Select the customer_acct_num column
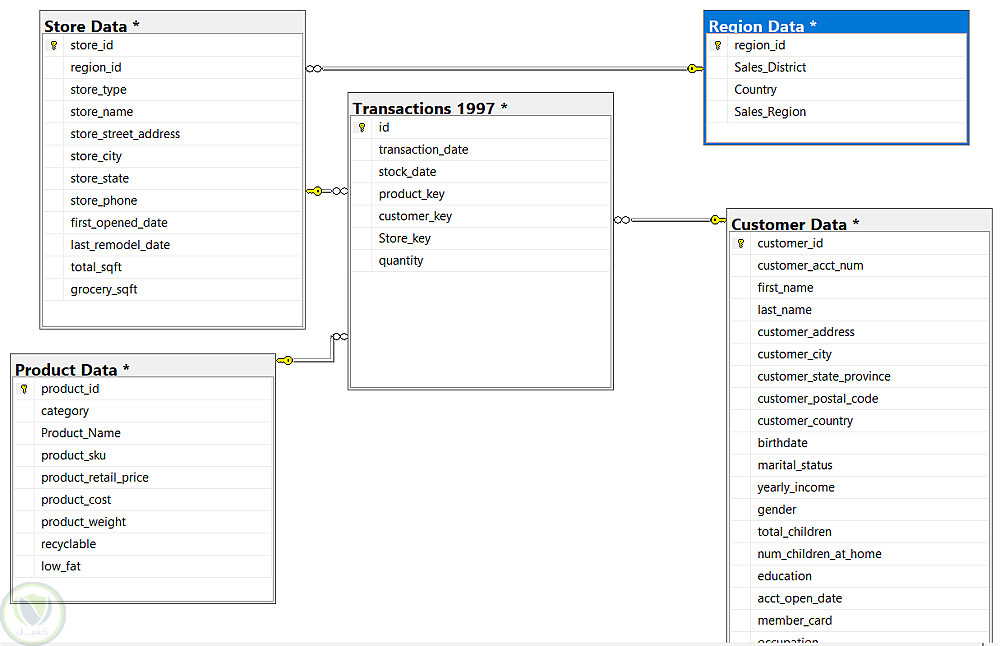Viewport: 1000px width, 646px height. 860,266
